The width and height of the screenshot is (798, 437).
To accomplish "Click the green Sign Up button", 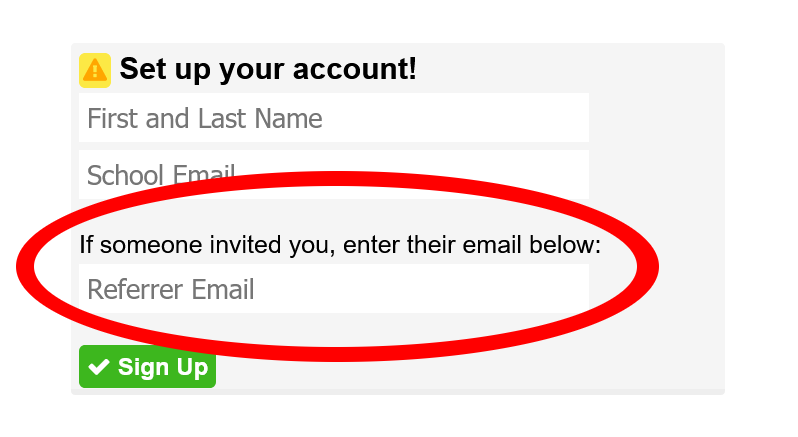I will tap(147, 366).
